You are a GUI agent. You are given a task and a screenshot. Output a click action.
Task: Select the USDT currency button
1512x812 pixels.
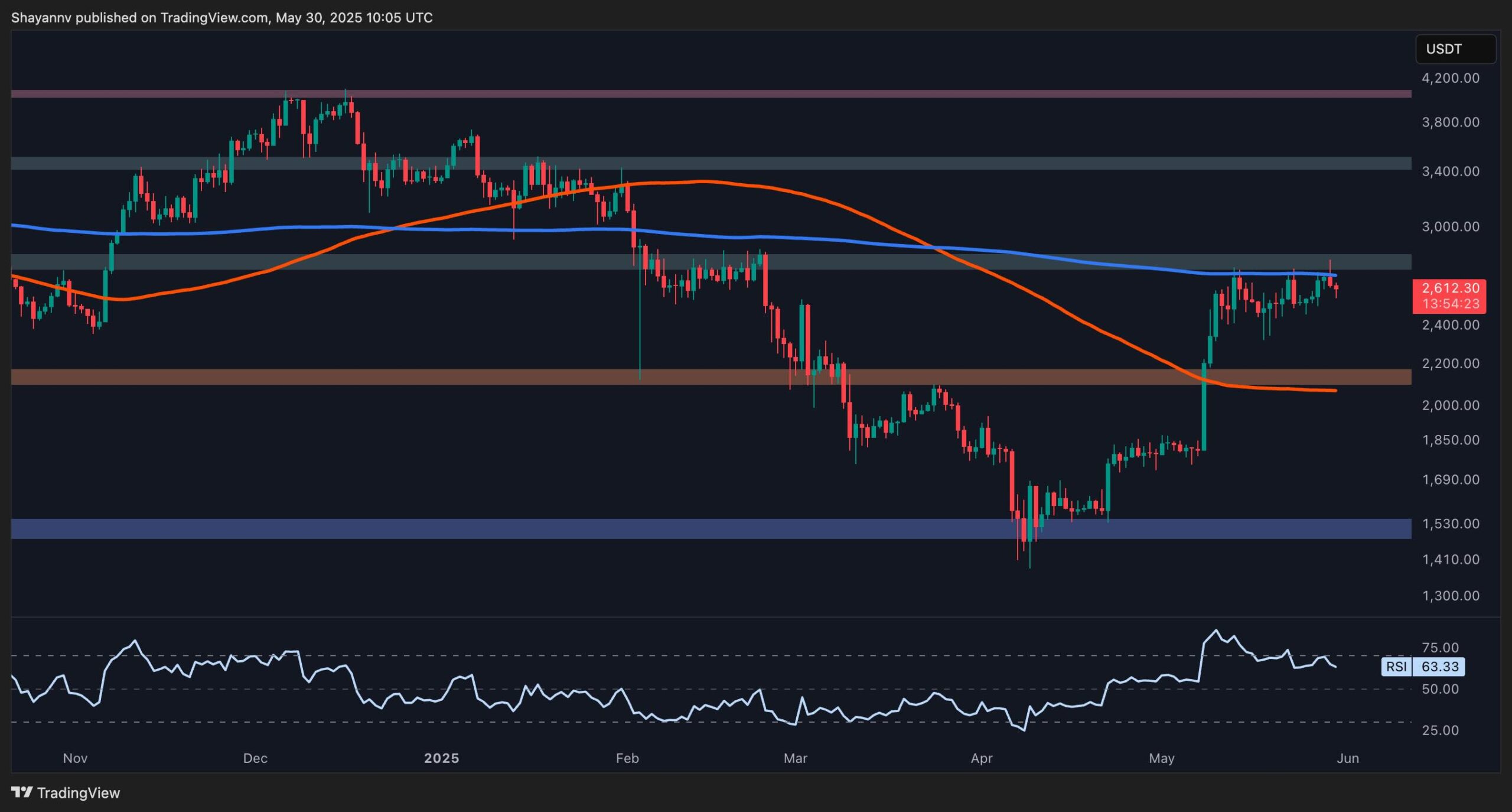(1455, 49)
